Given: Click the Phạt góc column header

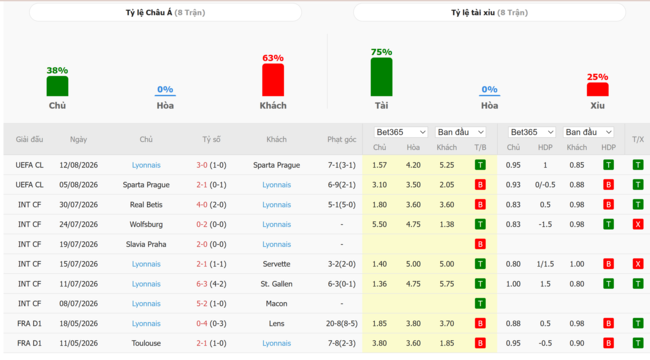Looking at the screenshot, I should coord(342,139).
